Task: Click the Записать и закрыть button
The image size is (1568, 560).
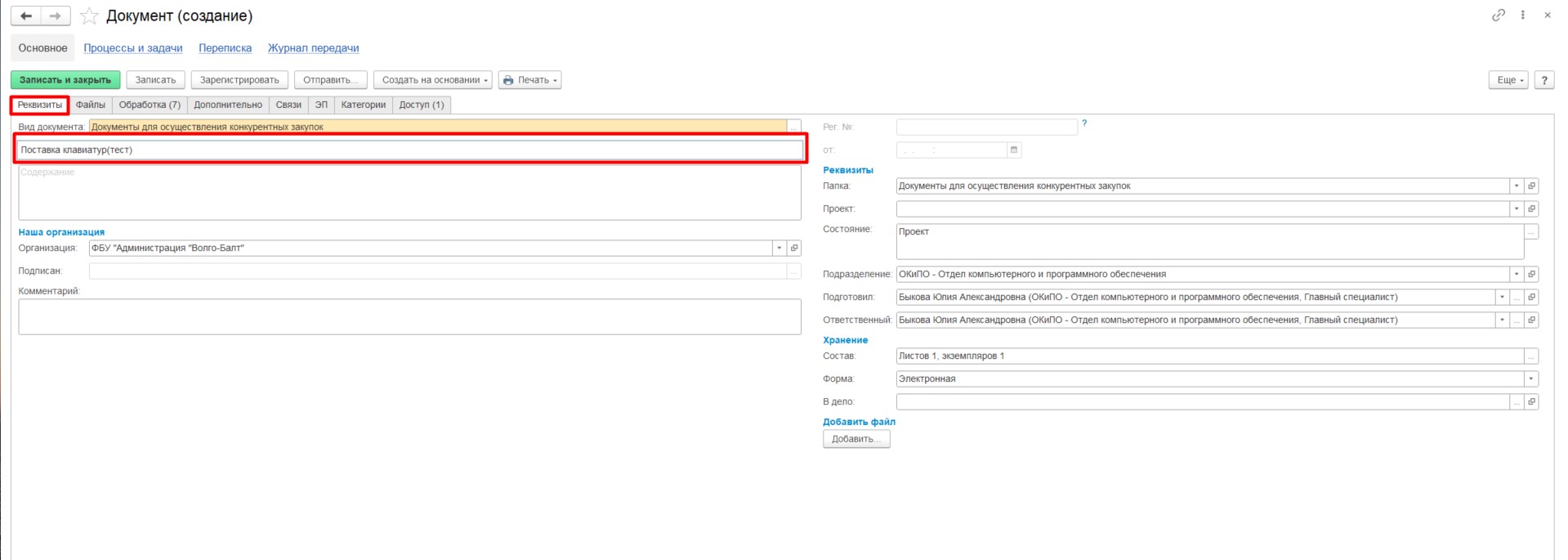Action: pos(65,80)
